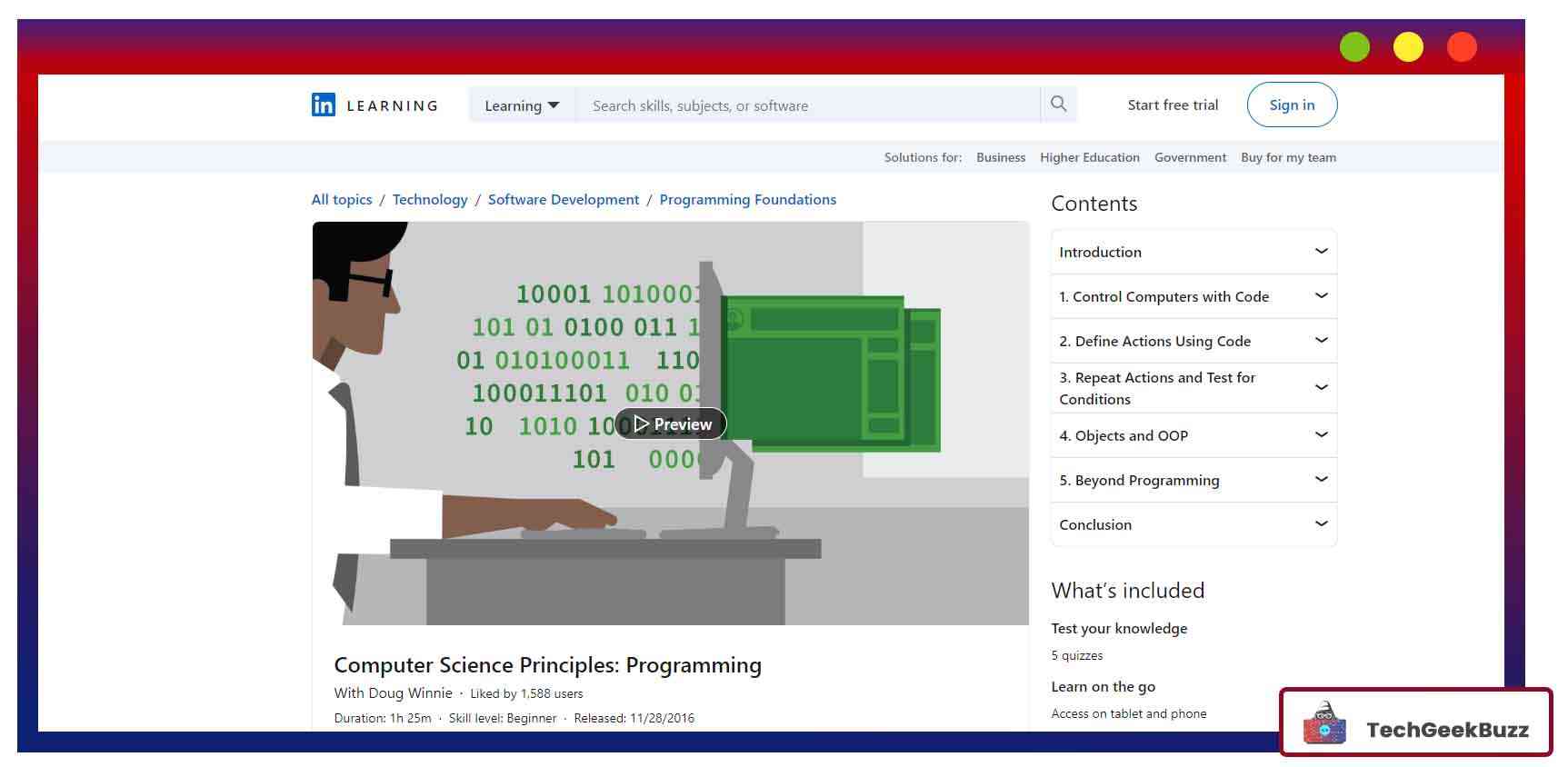1568x767 pixels.
Task: Click Start free trial link
Action: coord(1173,105)
